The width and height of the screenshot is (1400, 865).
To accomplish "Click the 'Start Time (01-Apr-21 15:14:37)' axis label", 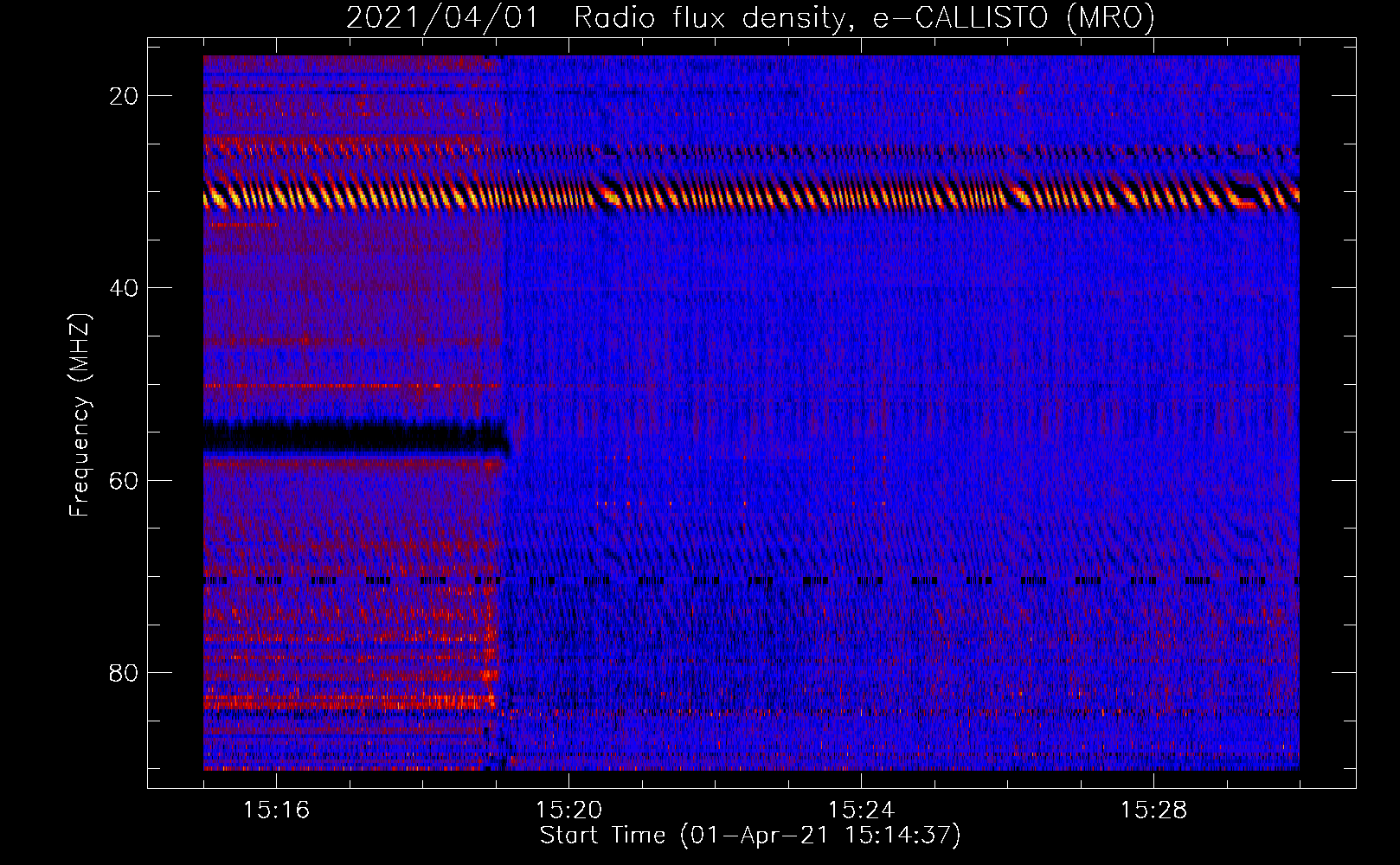I will click(x=750, y=836).
